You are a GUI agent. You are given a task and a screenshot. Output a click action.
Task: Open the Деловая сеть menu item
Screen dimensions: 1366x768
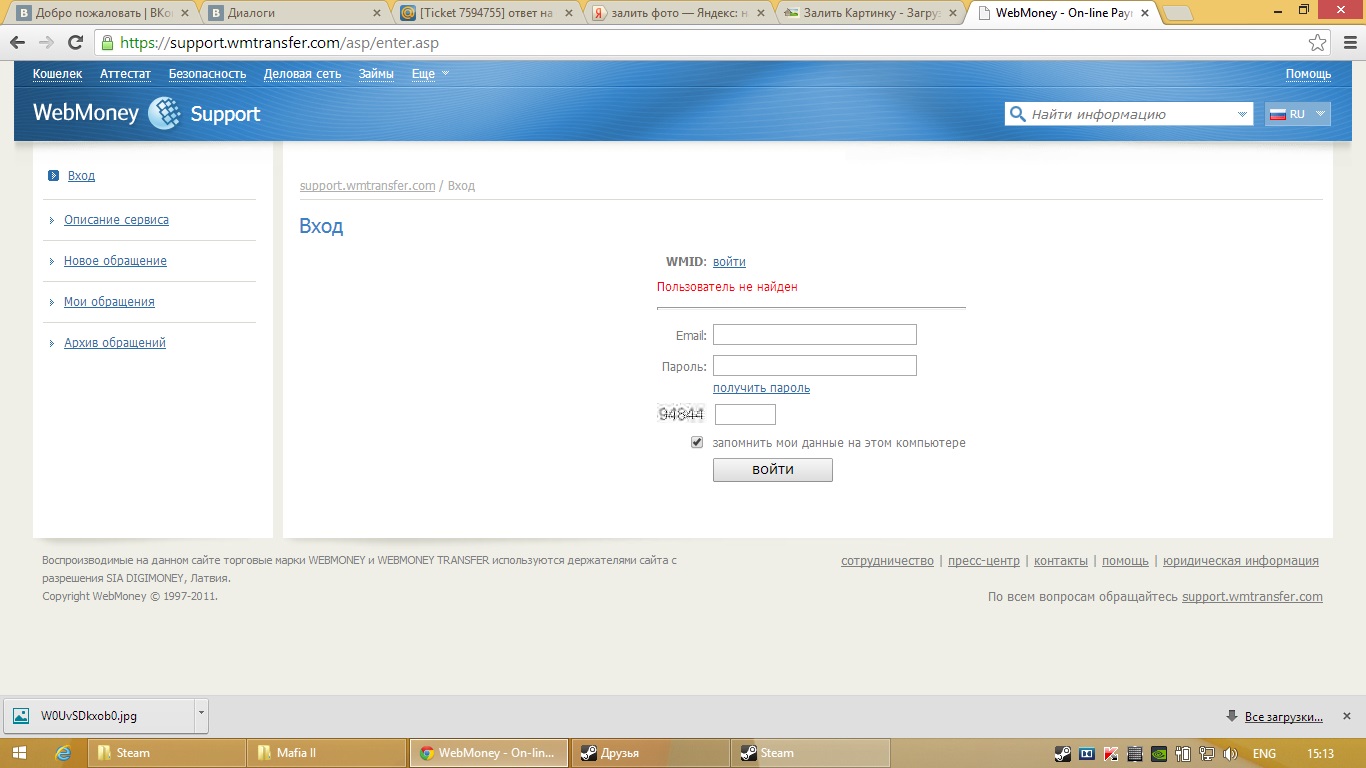(302, 74)
